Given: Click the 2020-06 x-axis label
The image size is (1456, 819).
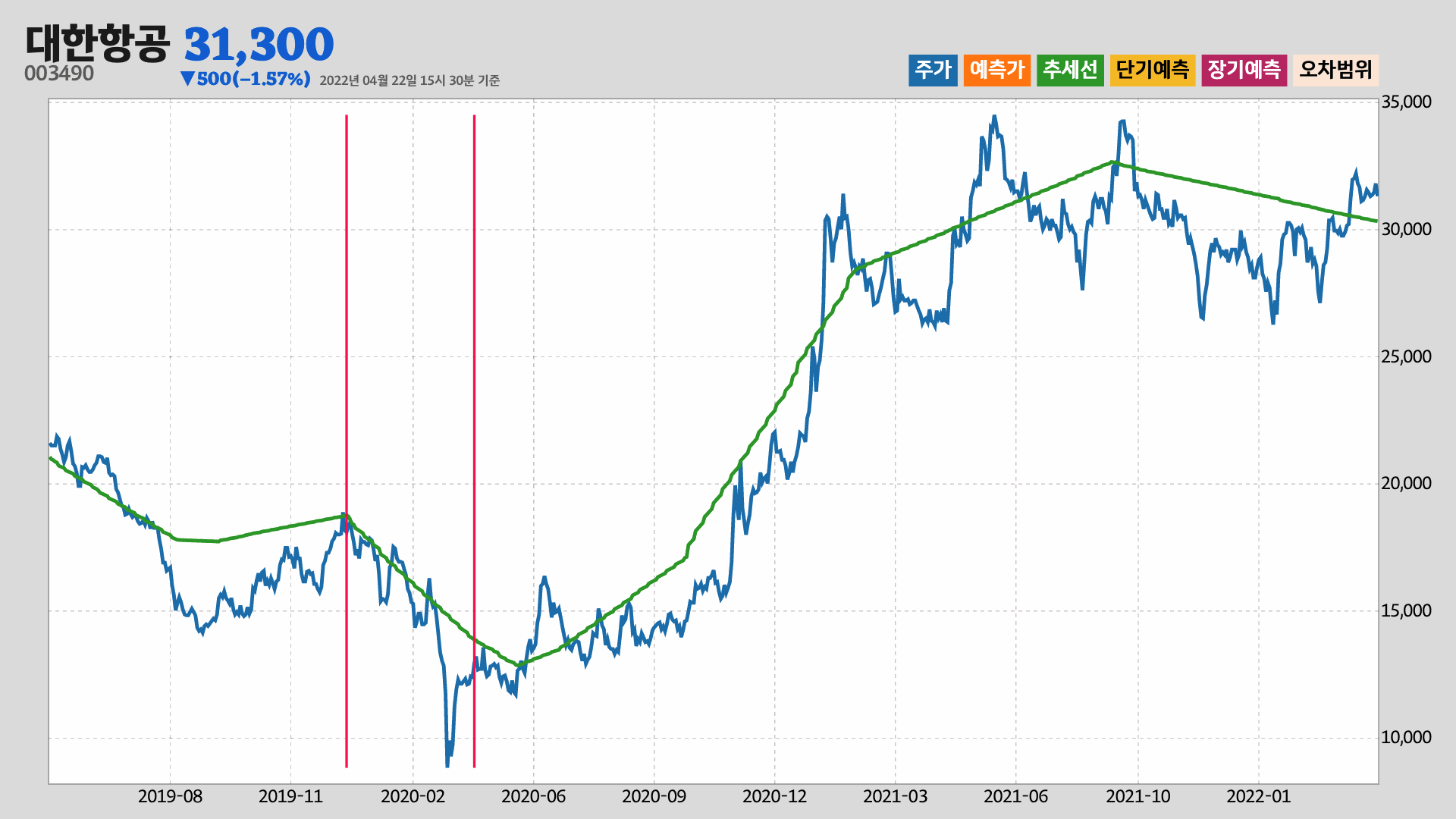Looking at the screenshot, I should coord(533,796).
